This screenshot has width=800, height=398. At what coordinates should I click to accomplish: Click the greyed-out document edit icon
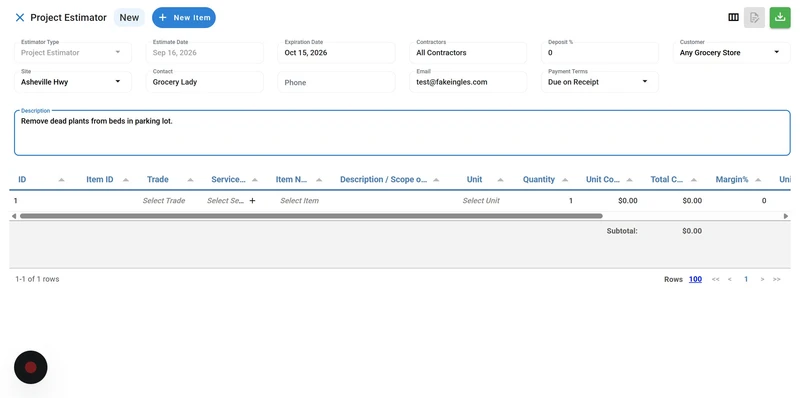point(754,17)
